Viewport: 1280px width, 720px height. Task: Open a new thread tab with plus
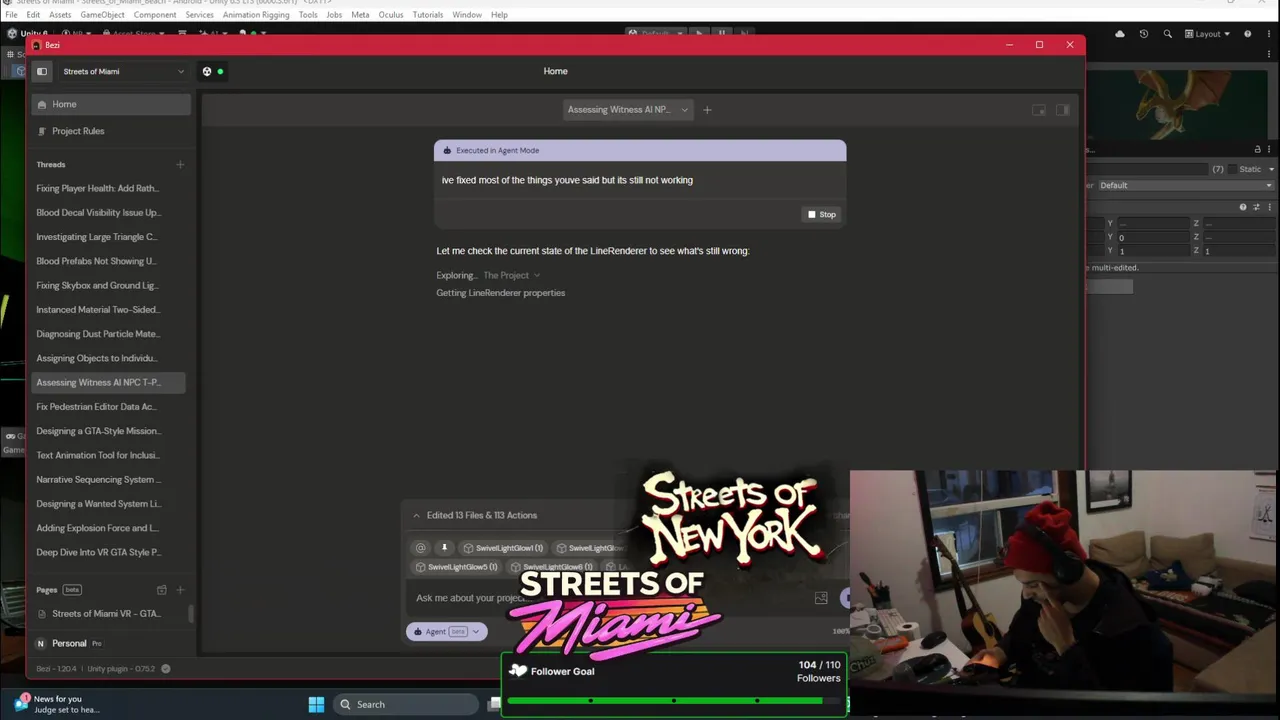(x=707, y=110)
